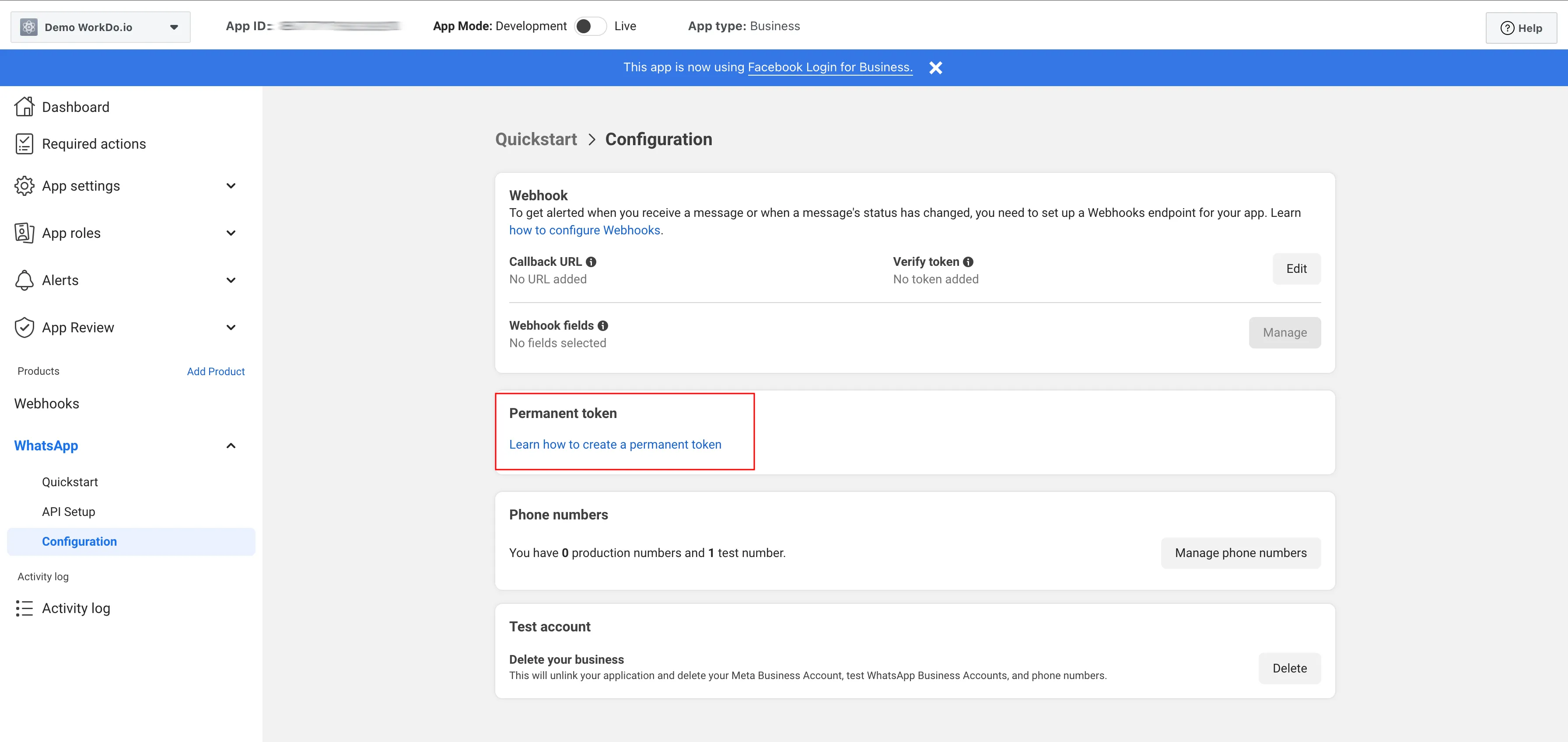Click the Facebook Login for Business link

(x=829, y=67)
